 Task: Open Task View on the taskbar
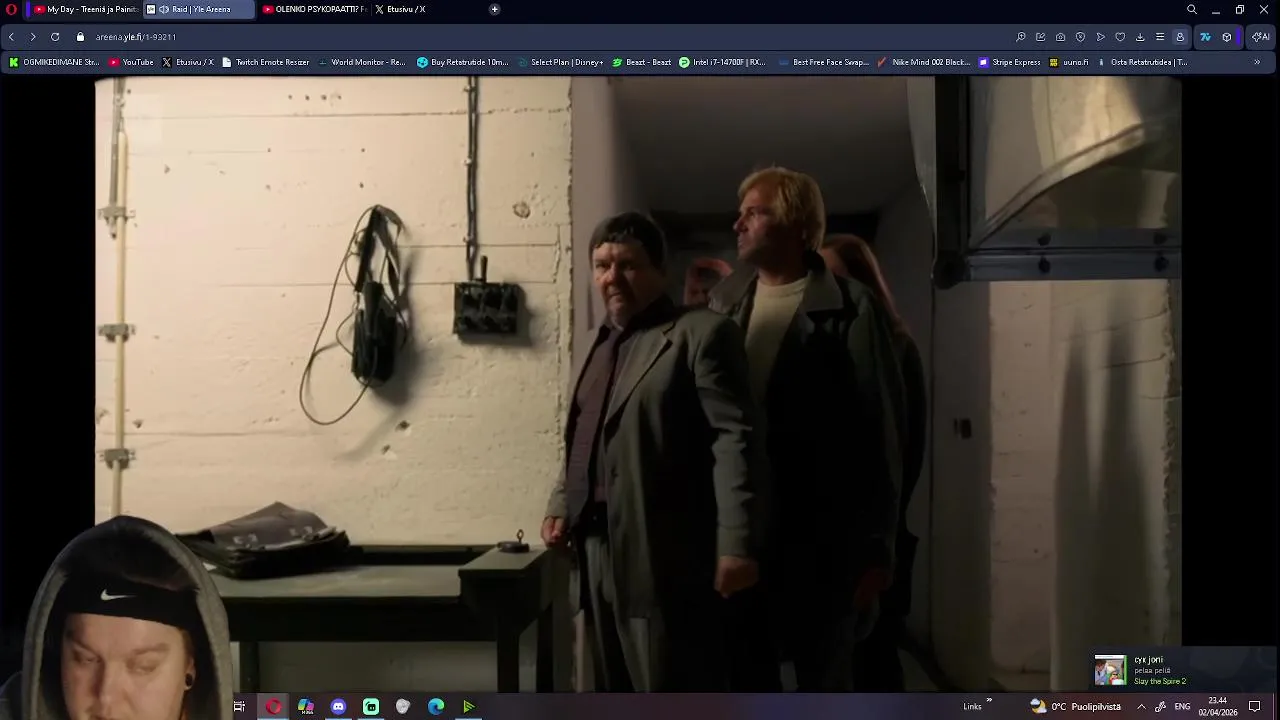(x=239, y=707)
